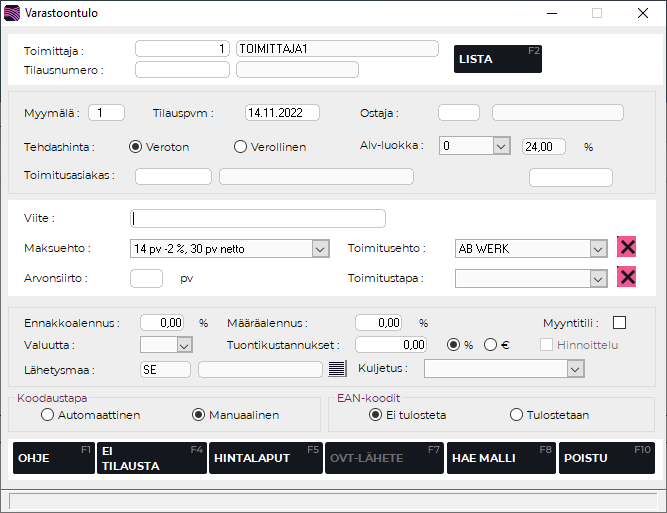Select Tulostetaan for EAN codes

pos(516,415)
